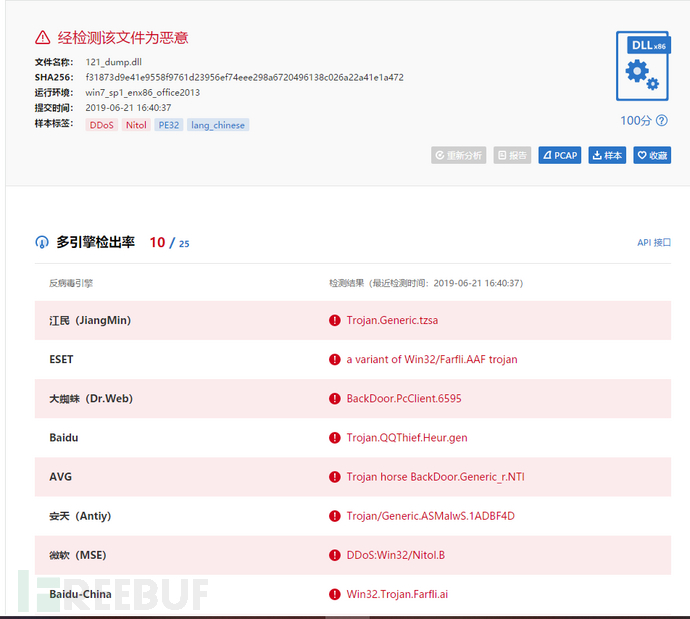The width and height of the screenshot is (690, 619).
Task: Click the 微软 (MSE) engine name
Action: (x=78, y=555)
